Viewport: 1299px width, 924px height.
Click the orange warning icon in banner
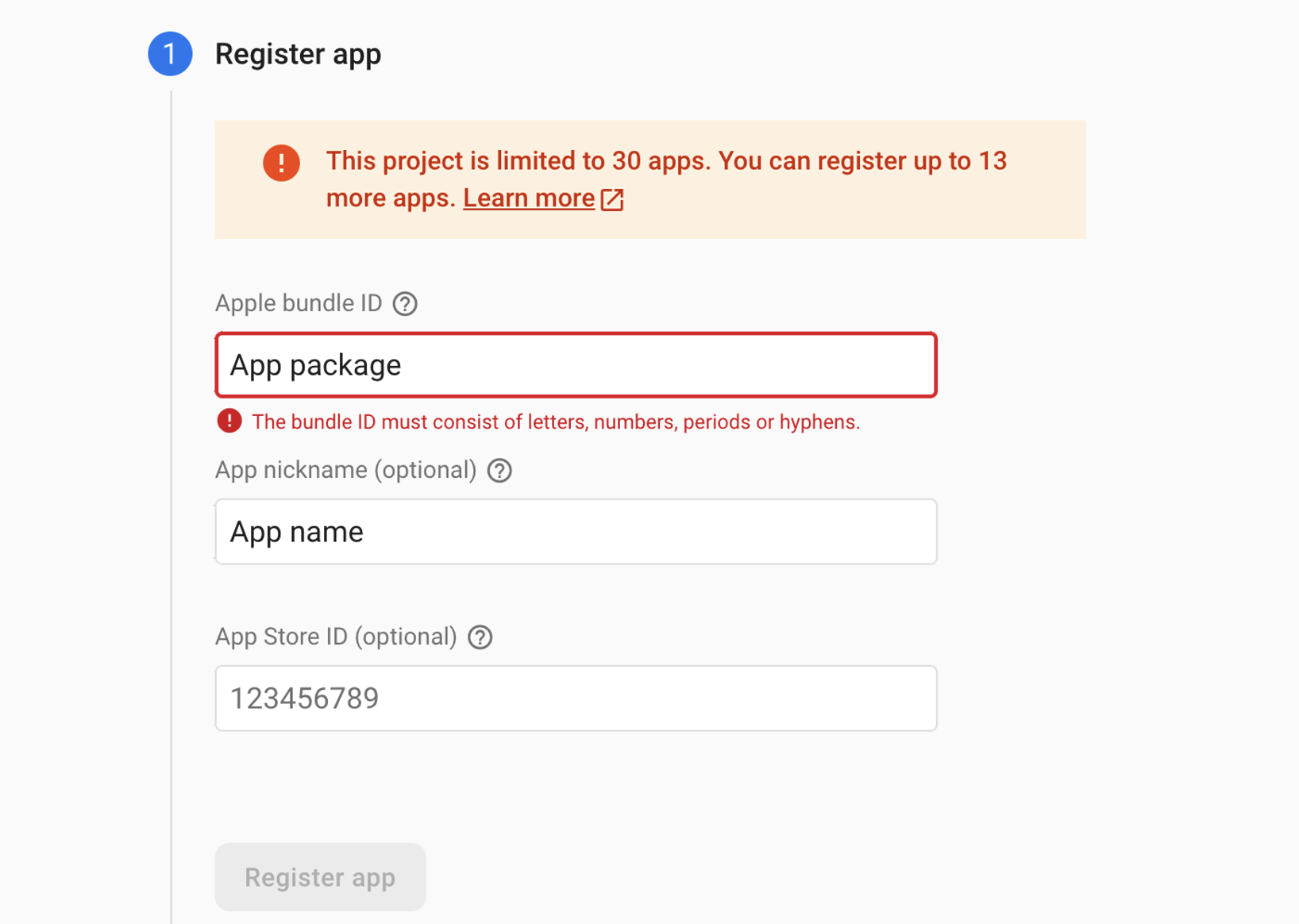(x=281, y=163)
